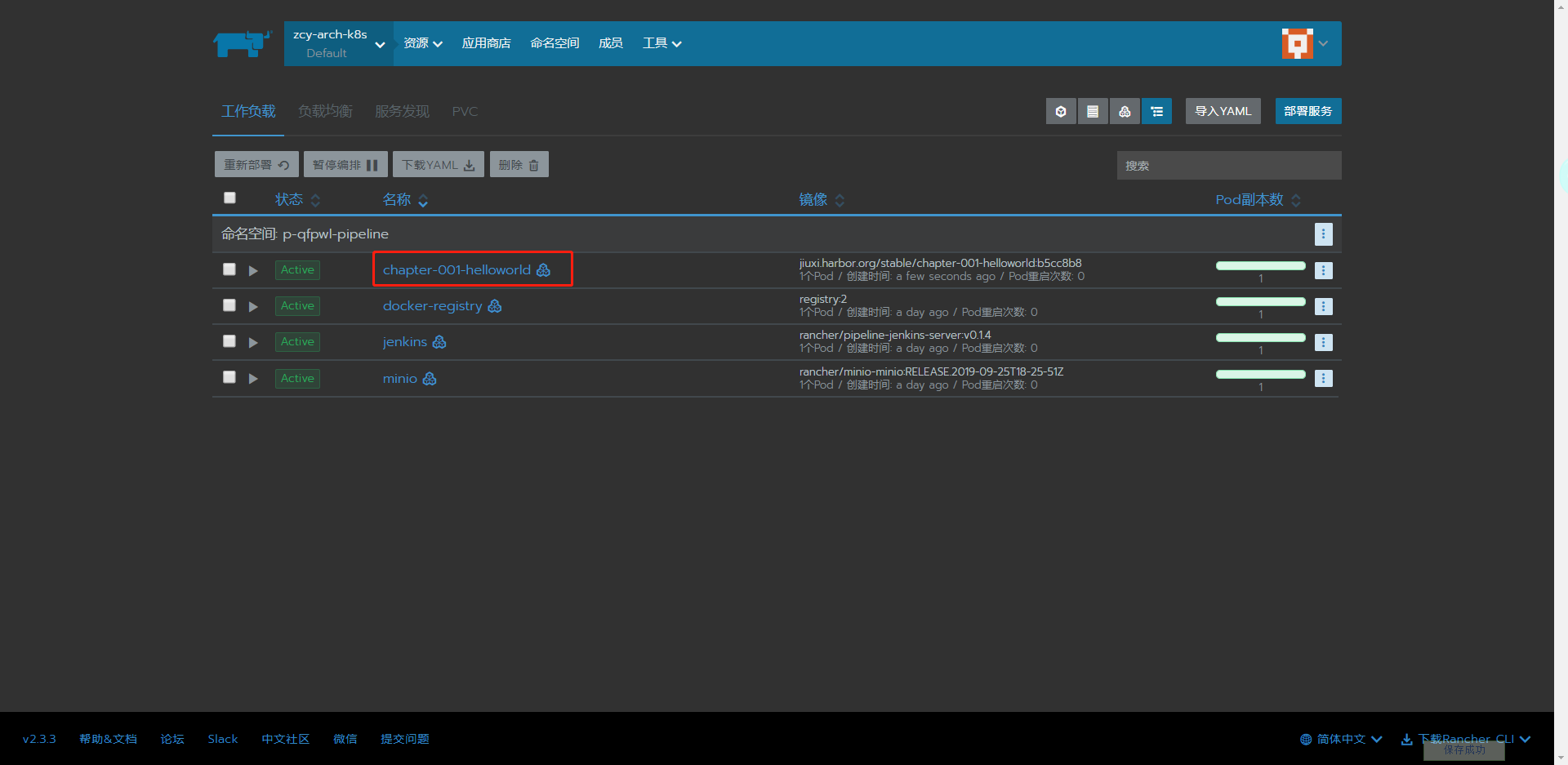The width and height of the screenshot is (1568, 765).
Task: Select the 工作负载 tab
Action: coord(248,111)
